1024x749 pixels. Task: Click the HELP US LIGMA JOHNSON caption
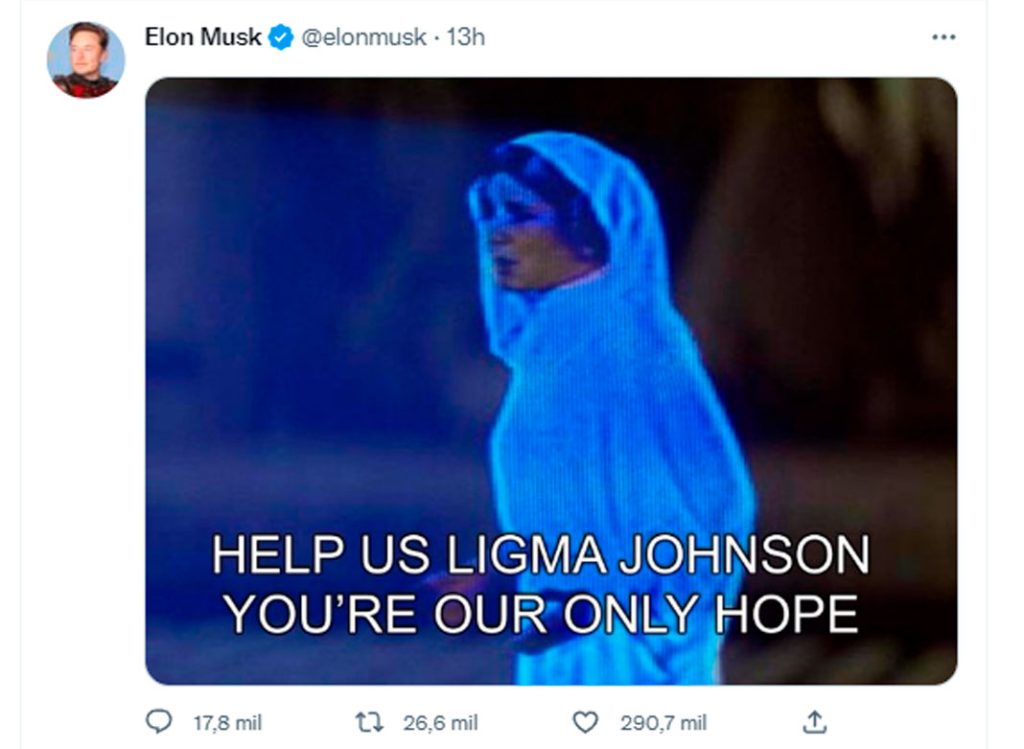[541, 555]
